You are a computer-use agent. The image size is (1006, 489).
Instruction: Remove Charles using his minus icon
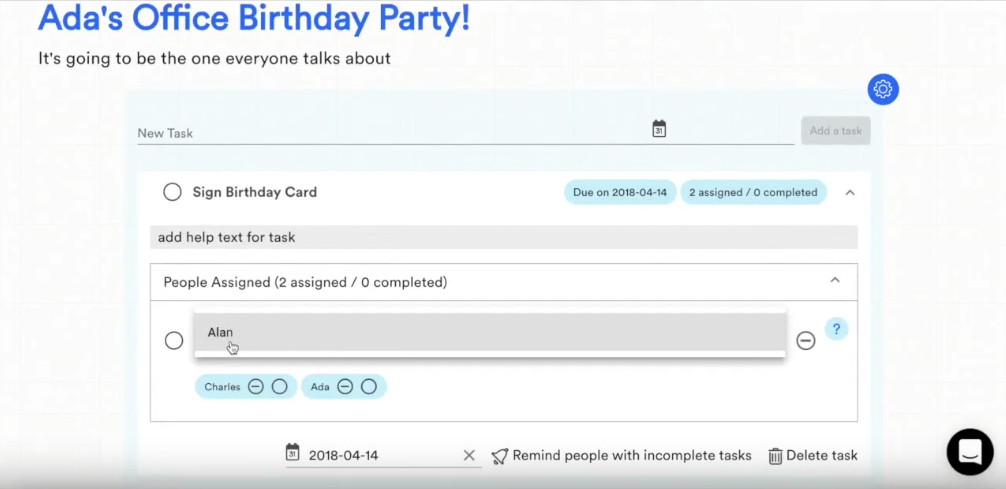click(x=255, y=387)
